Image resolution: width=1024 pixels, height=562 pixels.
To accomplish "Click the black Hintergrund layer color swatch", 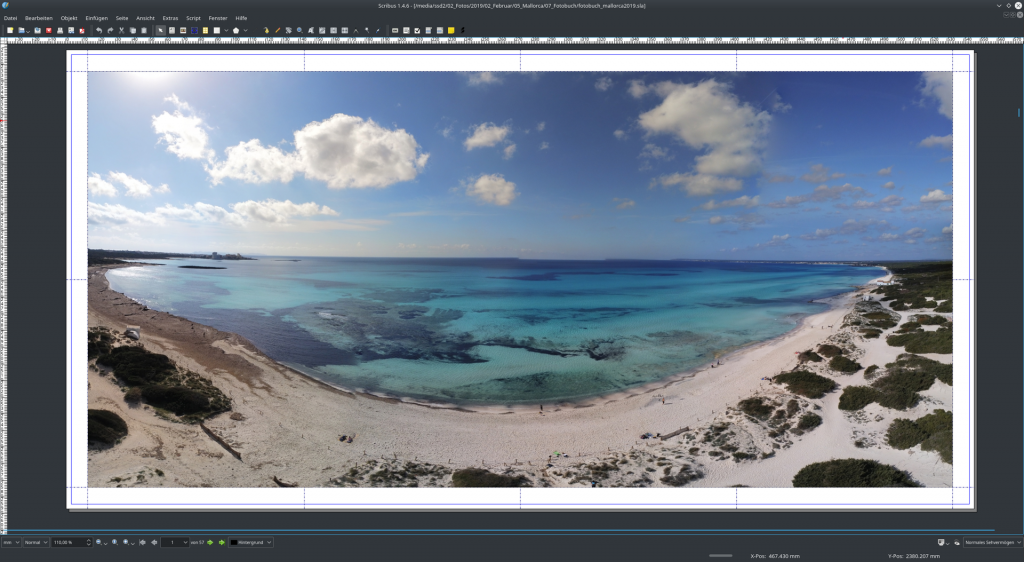I will coord(234,542).
